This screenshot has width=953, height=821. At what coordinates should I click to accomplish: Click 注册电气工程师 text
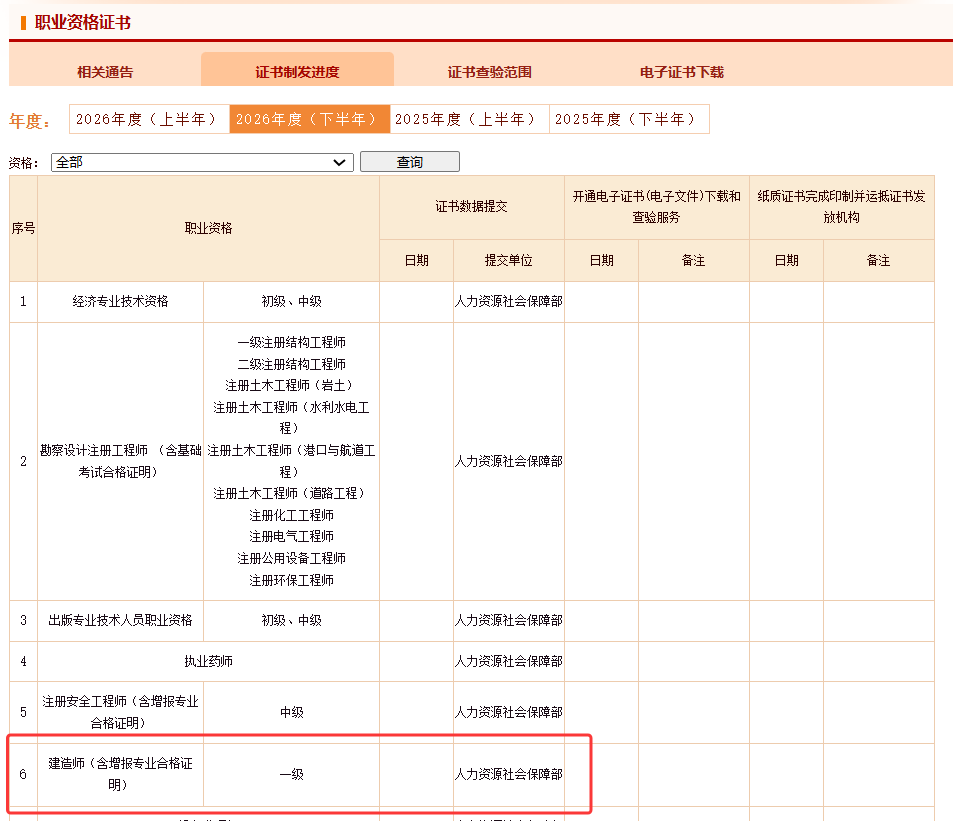pyautogui.click(x=291, y=537)
